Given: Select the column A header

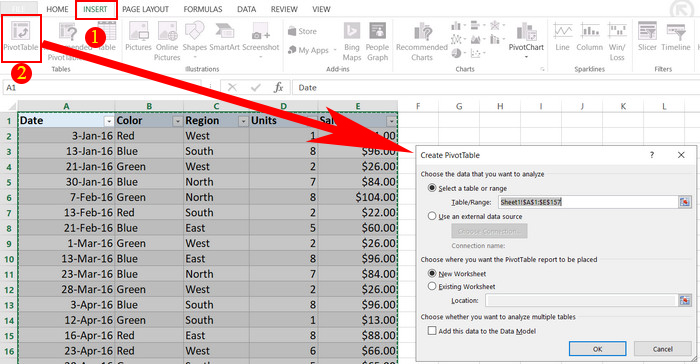Looking at the screenshot, I should [66, 106].
